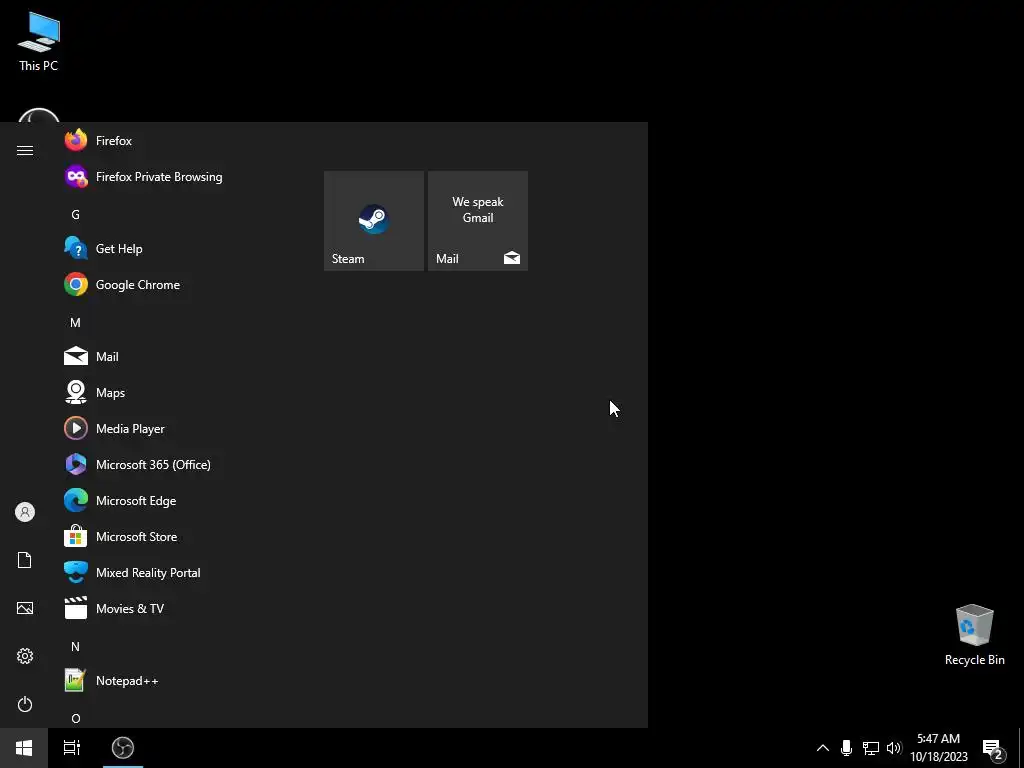Open the volume speaker icon
1024x768 pixels.
click(x=894, y=748)
